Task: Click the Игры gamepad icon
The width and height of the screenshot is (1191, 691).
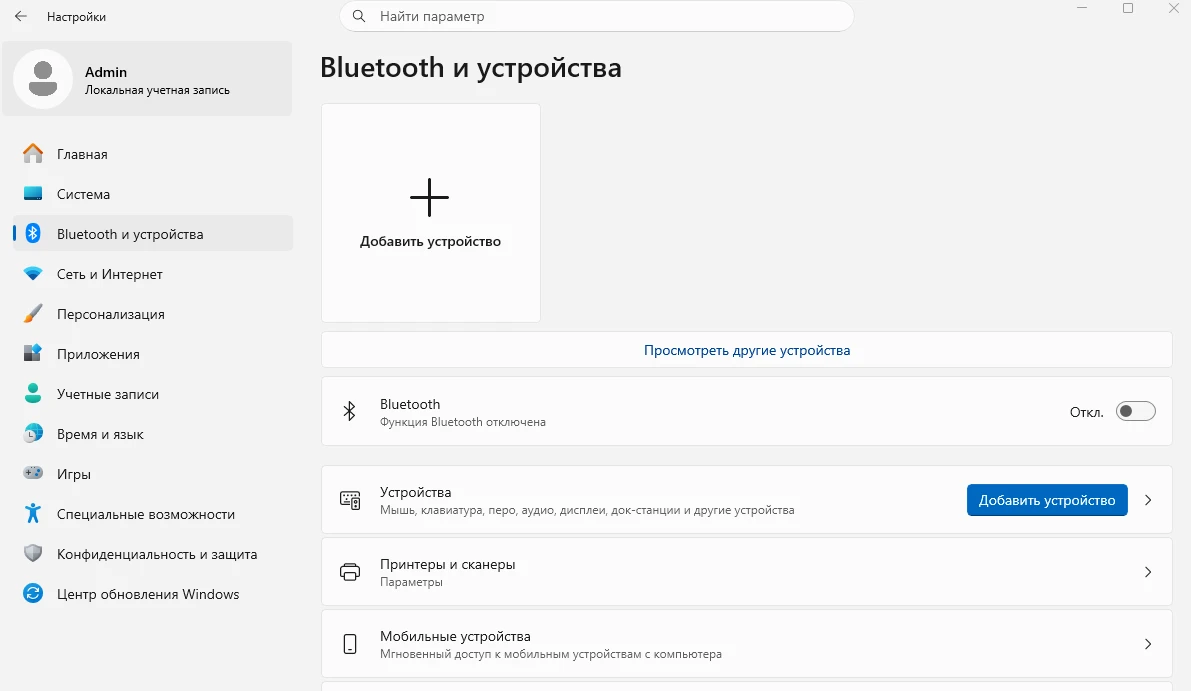Action: coord(33,473)
